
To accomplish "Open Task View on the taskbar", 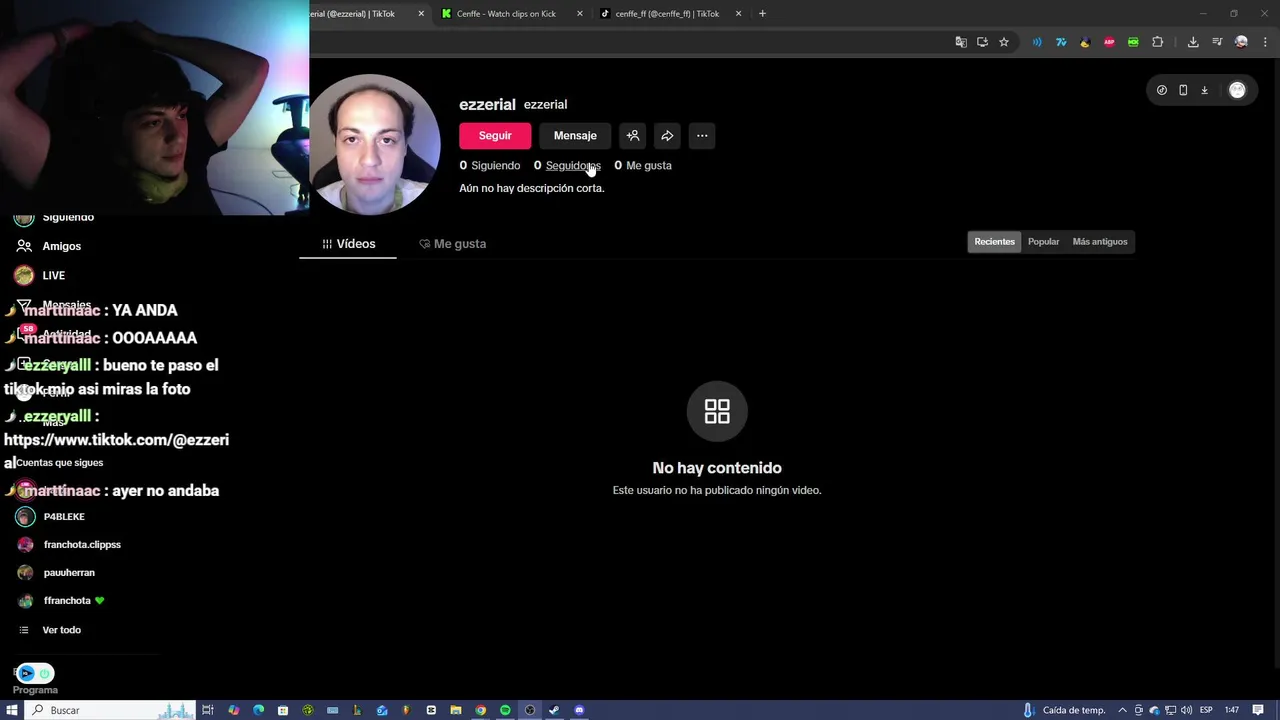I will coord(208,710).
